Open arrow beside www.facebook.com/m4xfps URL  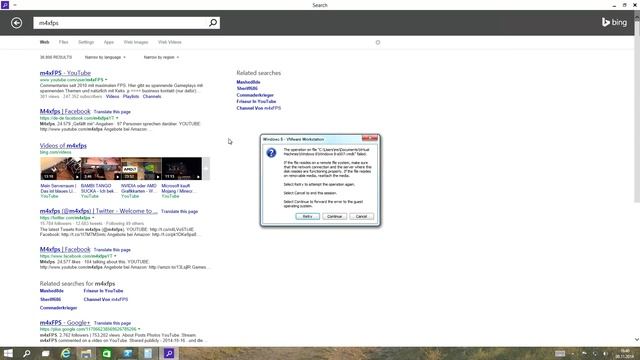[115, 256]
